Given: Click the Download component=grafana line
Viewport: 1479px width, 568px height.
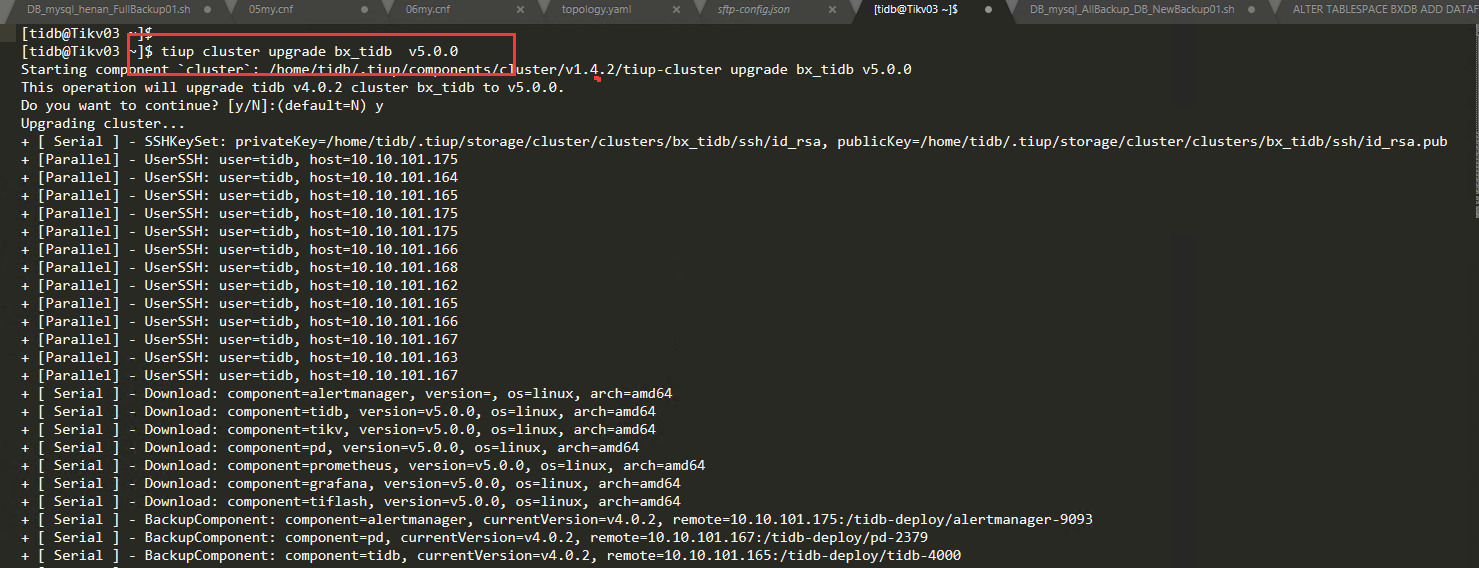Looking at the screenshot, I should click(x=351, y=483).
